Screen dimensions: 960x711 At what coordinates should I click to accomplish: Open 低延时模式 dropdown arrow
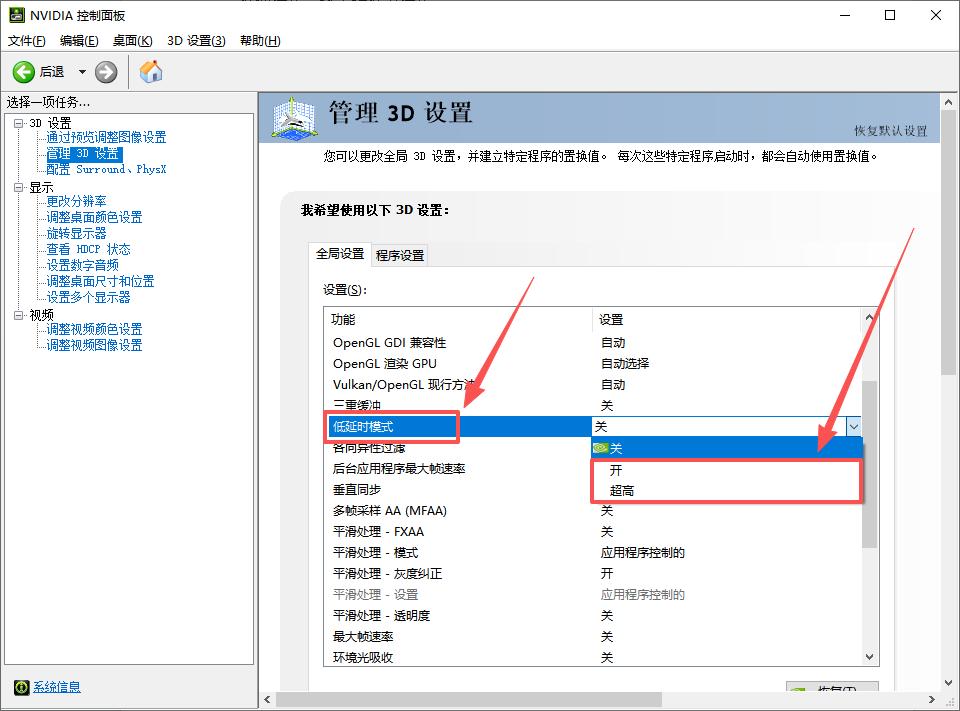click(x=853, y=426)
